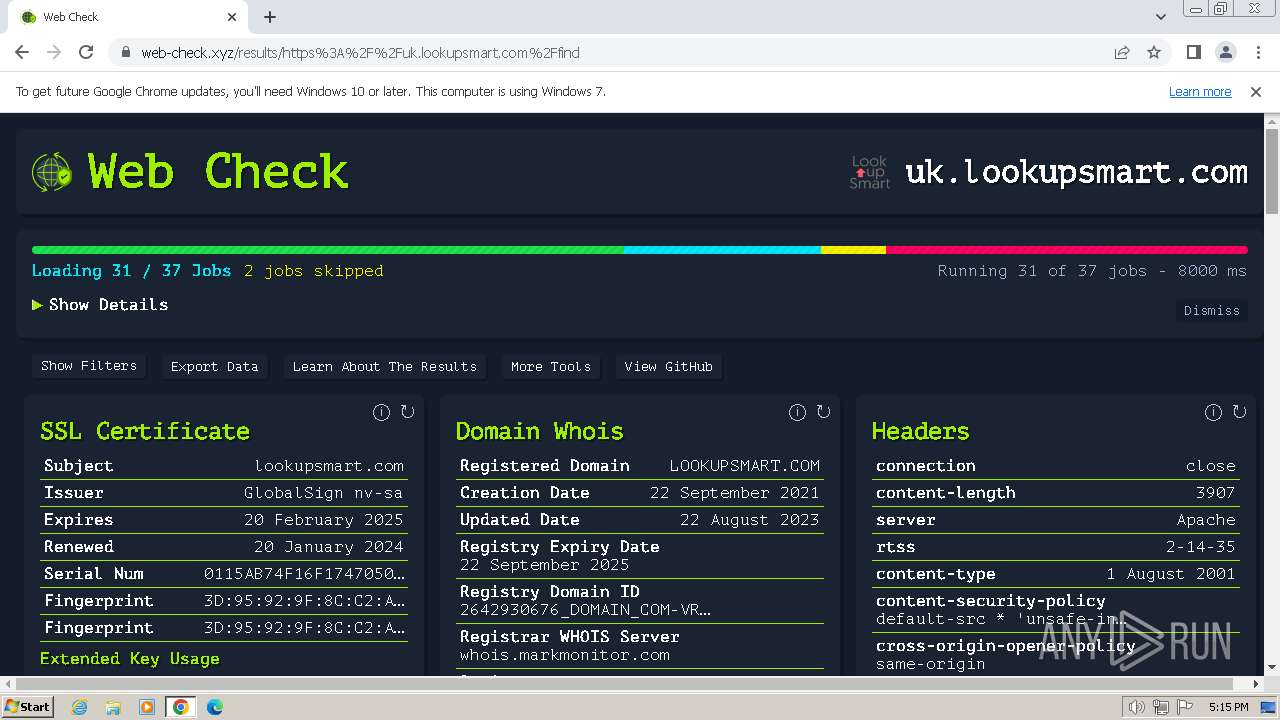This screenshot has width=1280, height=720.
Task: View site information lock icon
Action: (x=125, y=52)
